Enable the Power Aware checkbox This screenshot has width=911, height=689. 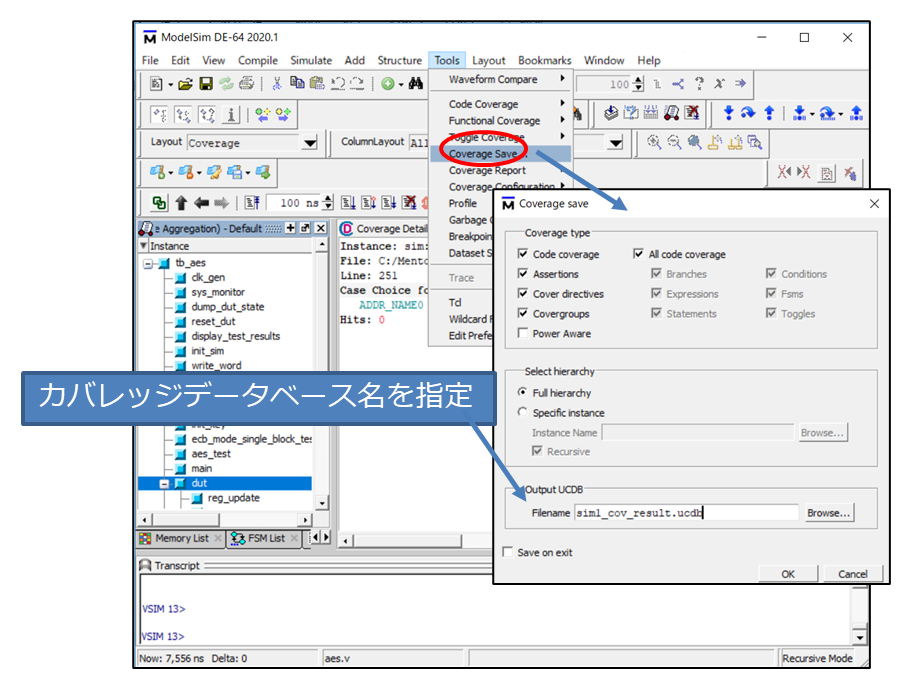[x=523, y=333]
